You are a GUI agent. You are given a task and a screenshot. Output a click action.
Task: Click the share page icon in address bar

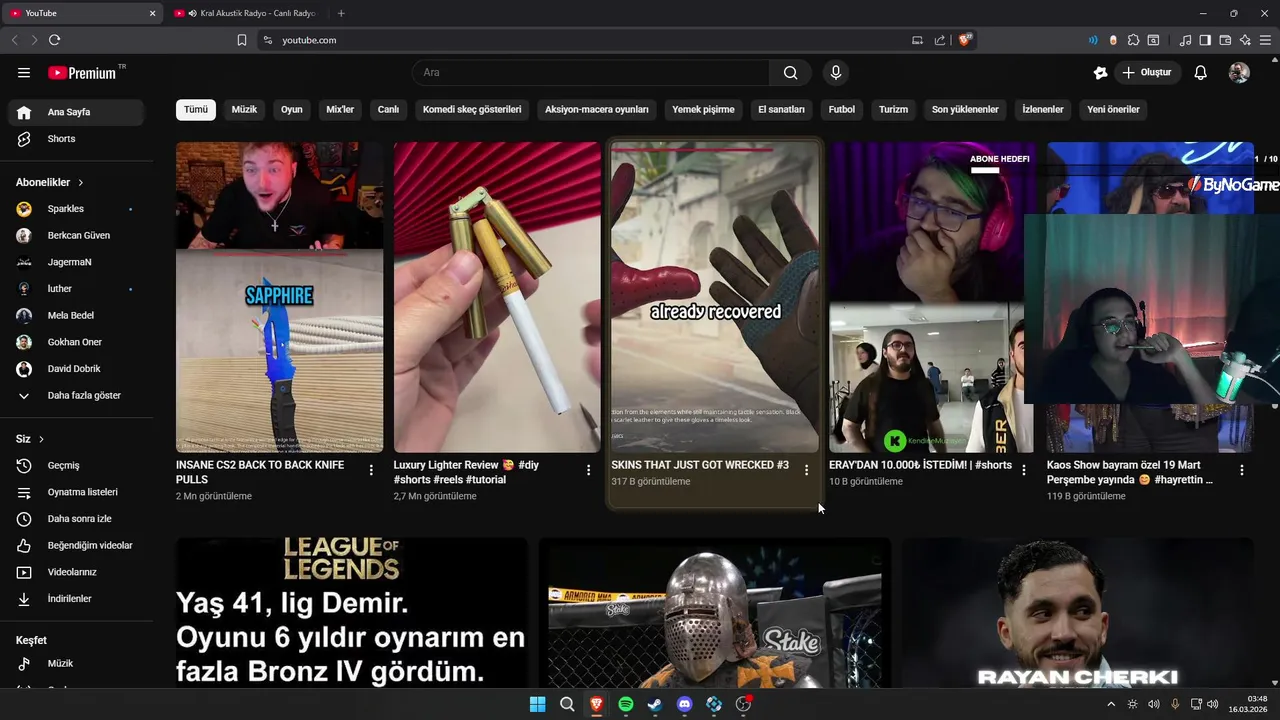coord(940,40)
